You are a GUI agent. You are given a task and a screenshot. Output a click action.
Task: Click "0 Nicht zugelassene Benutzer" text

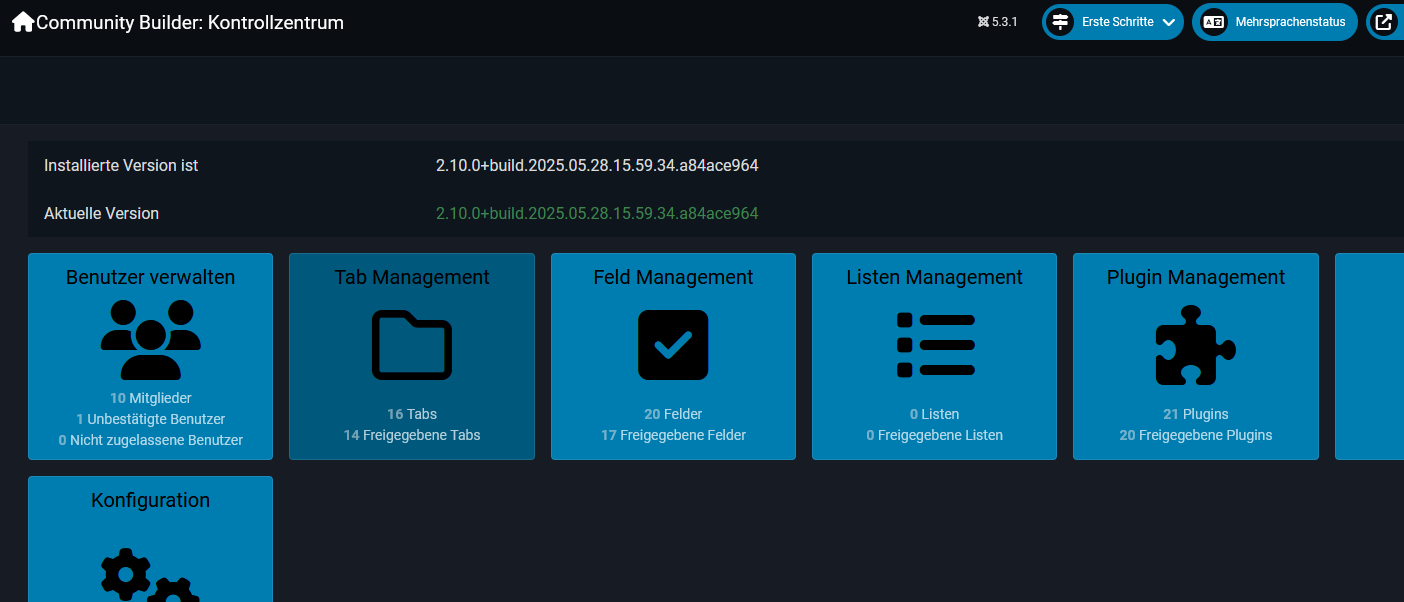pos(151,440)
